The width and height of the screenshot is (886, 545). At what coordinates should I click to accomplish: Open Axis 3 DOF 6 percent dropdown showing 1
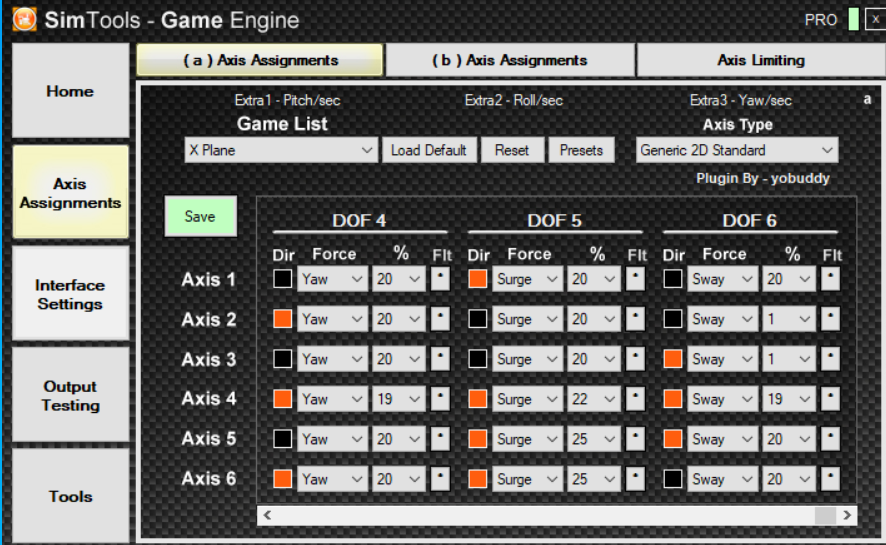click(x=788, y=359)
